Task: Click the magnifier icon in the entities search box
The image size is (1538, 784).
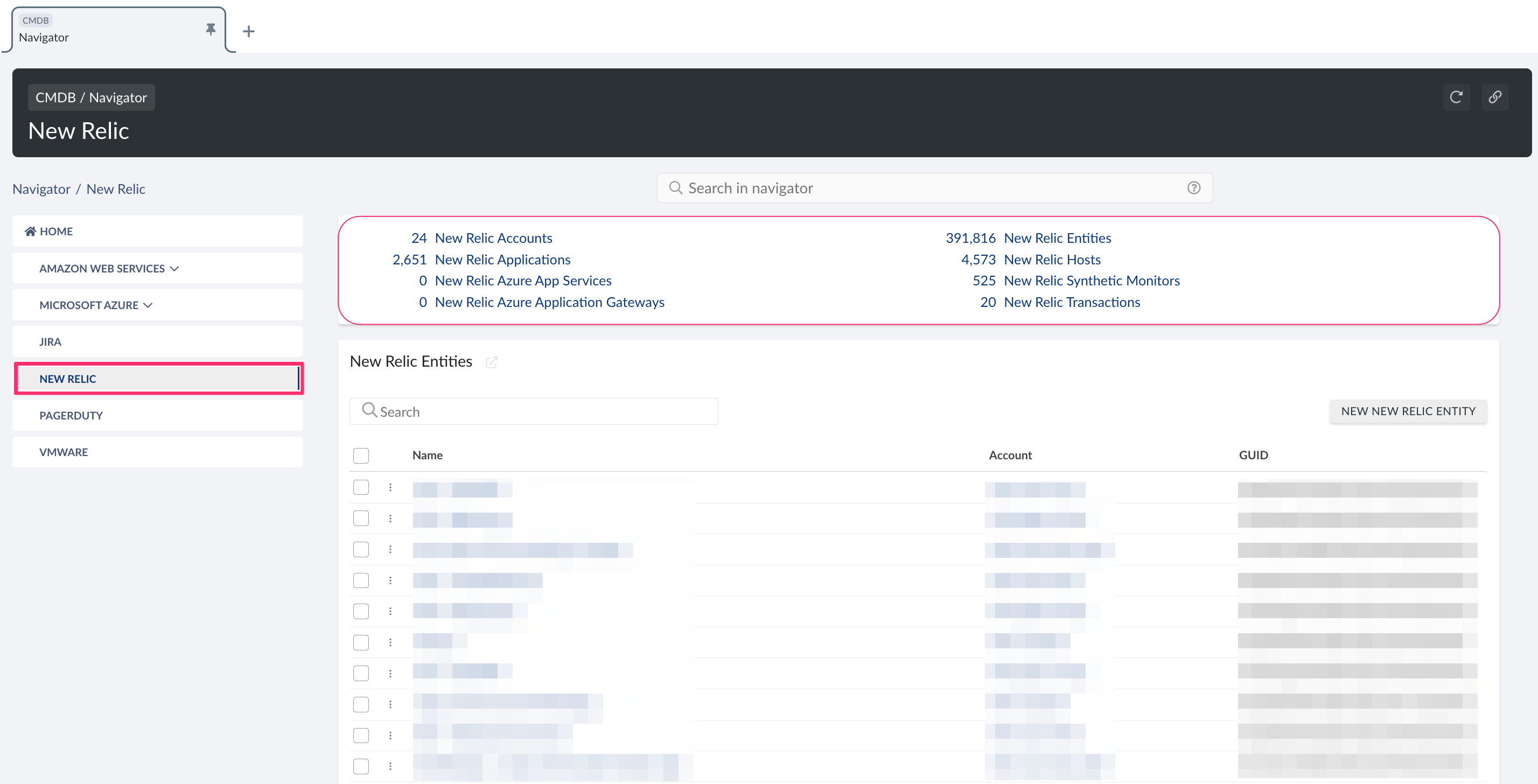Action: coord(369,411)
